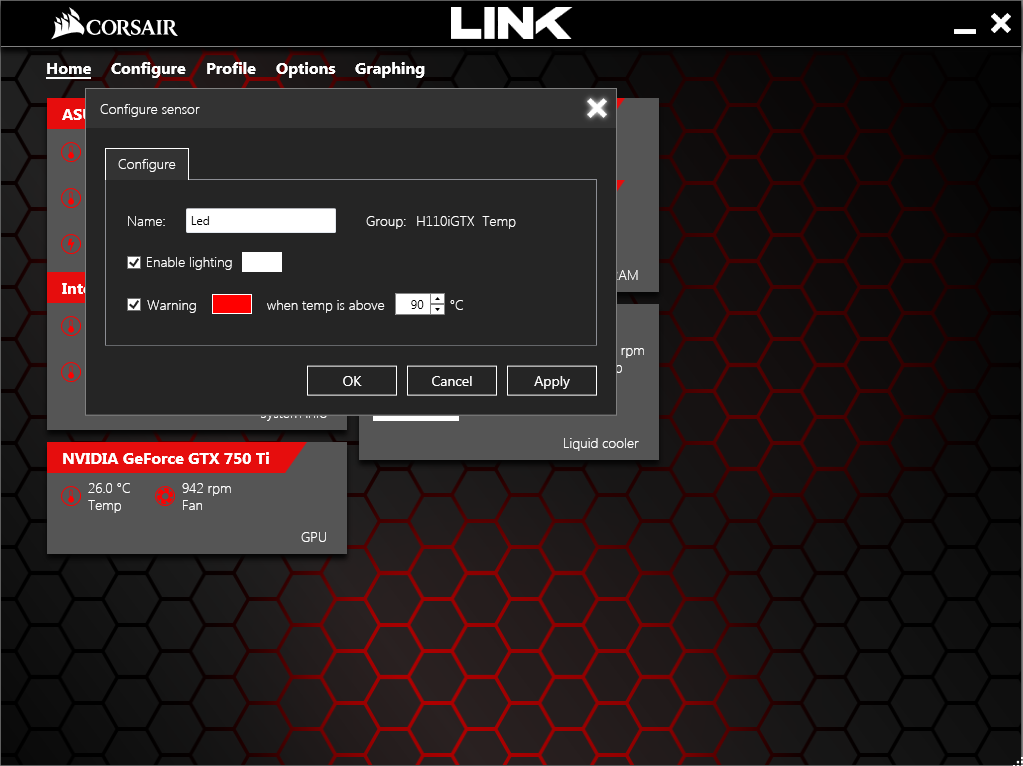Image resolution: width=1023 pixels, height=766 pixels.
Task: Decrease warning temperature with down arrow
Action: tap(437, 310)
